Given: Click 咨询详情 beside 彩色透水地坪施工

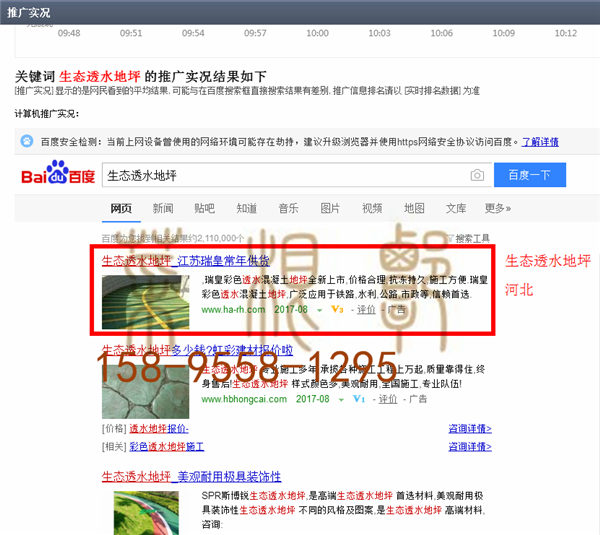Looking at the screenshot, I should click(470, 447).
